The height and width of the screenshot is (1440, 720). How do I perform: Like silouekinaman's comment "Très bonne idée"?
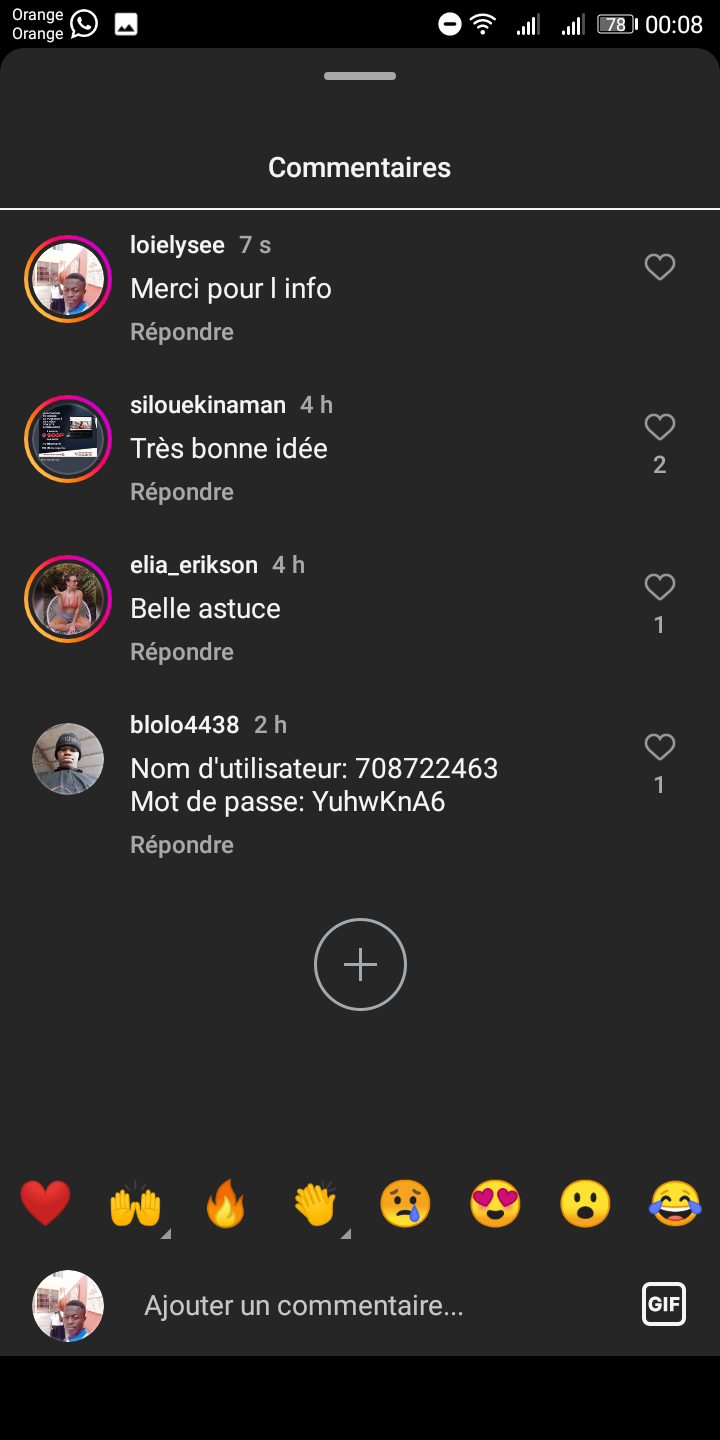659,427
